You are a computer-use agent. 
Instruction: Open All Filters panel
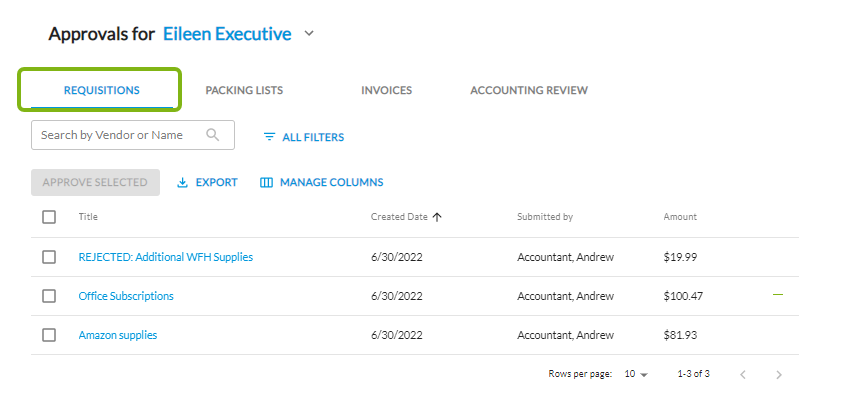point(303,137)
